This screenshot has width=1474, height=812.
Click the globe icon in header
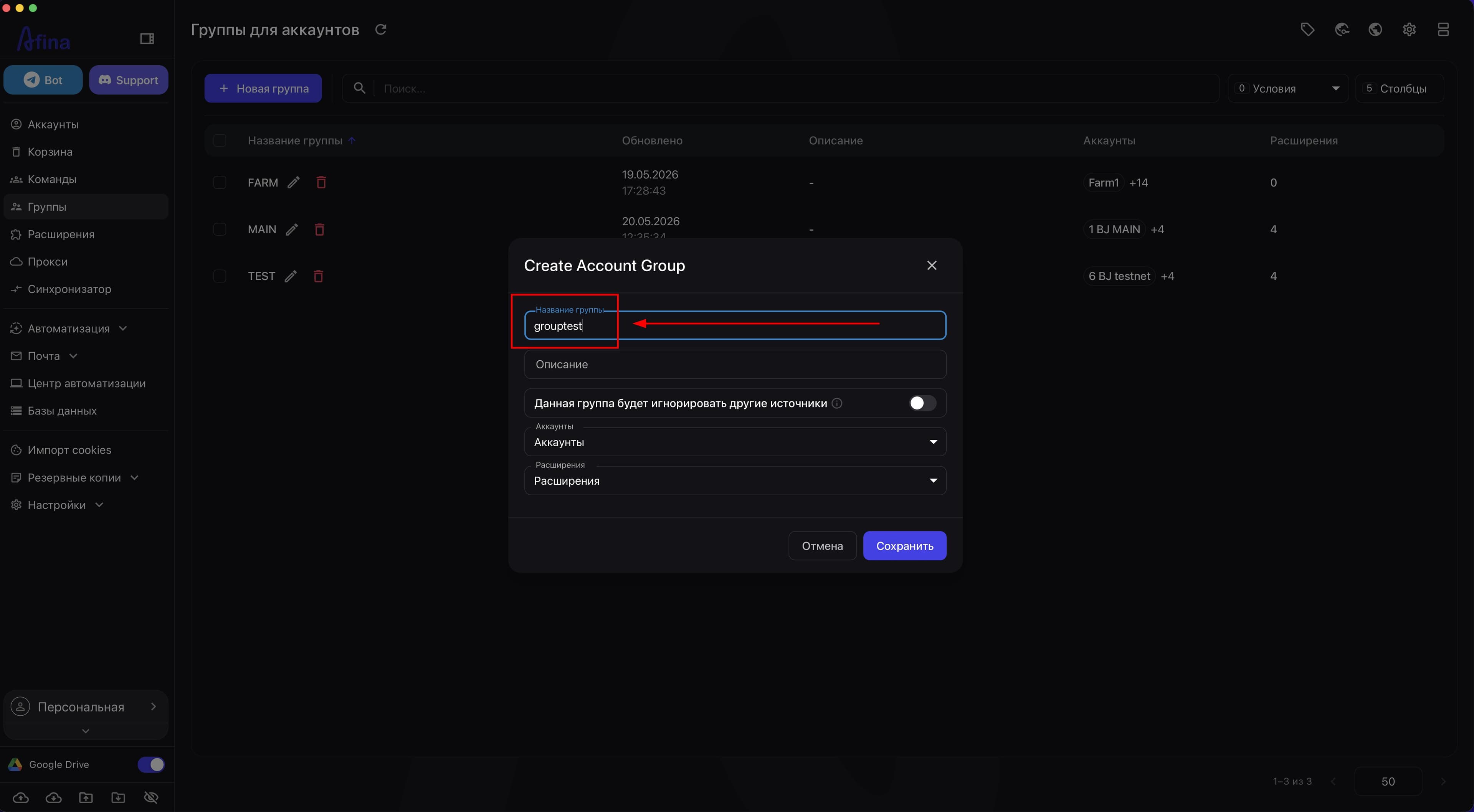(1376, 29)
